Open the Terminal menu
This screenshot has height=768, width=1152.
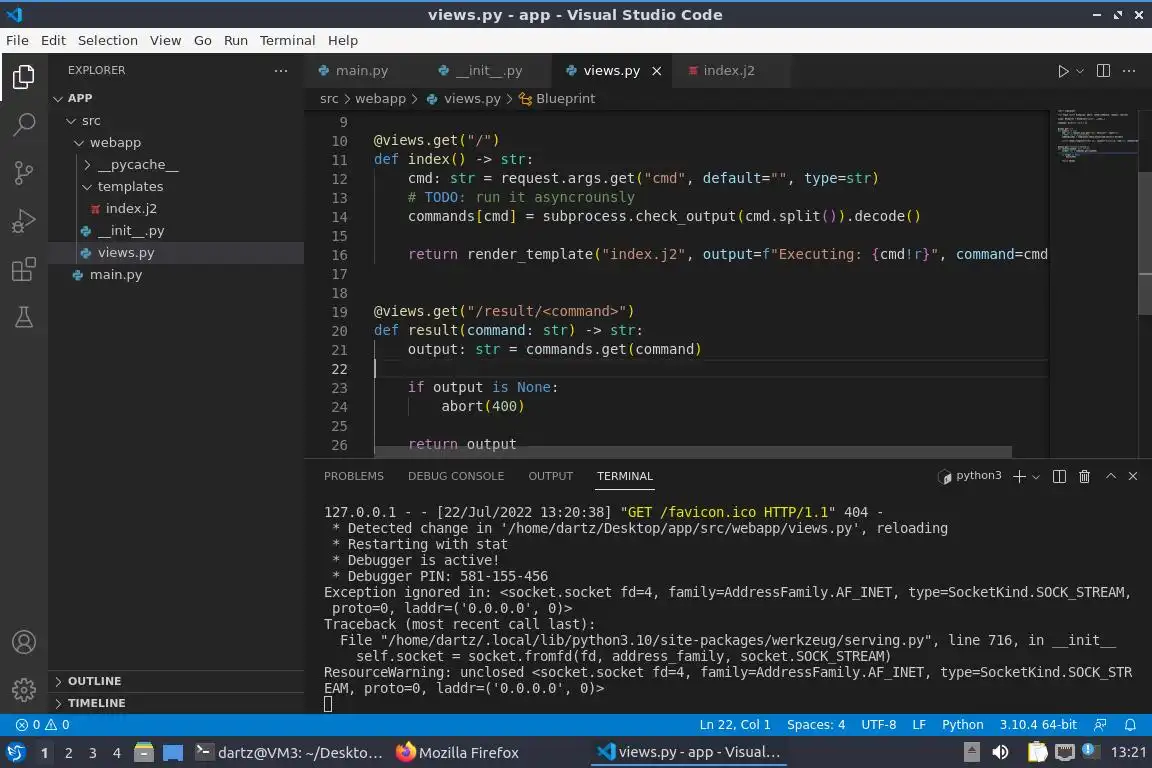coord(287,40)
